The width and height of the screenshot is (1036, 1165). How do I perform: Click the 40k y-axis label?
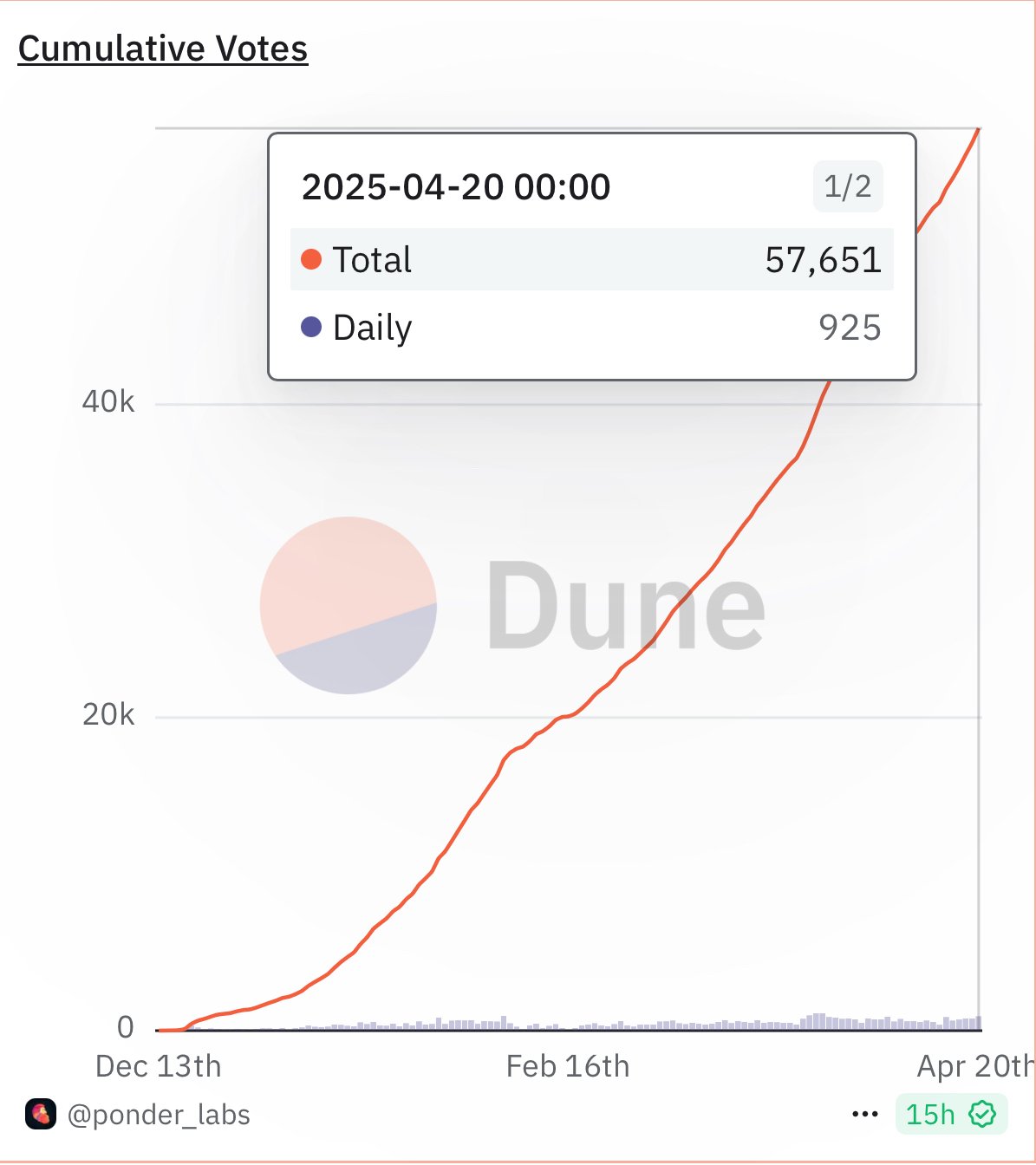[108, 402]
